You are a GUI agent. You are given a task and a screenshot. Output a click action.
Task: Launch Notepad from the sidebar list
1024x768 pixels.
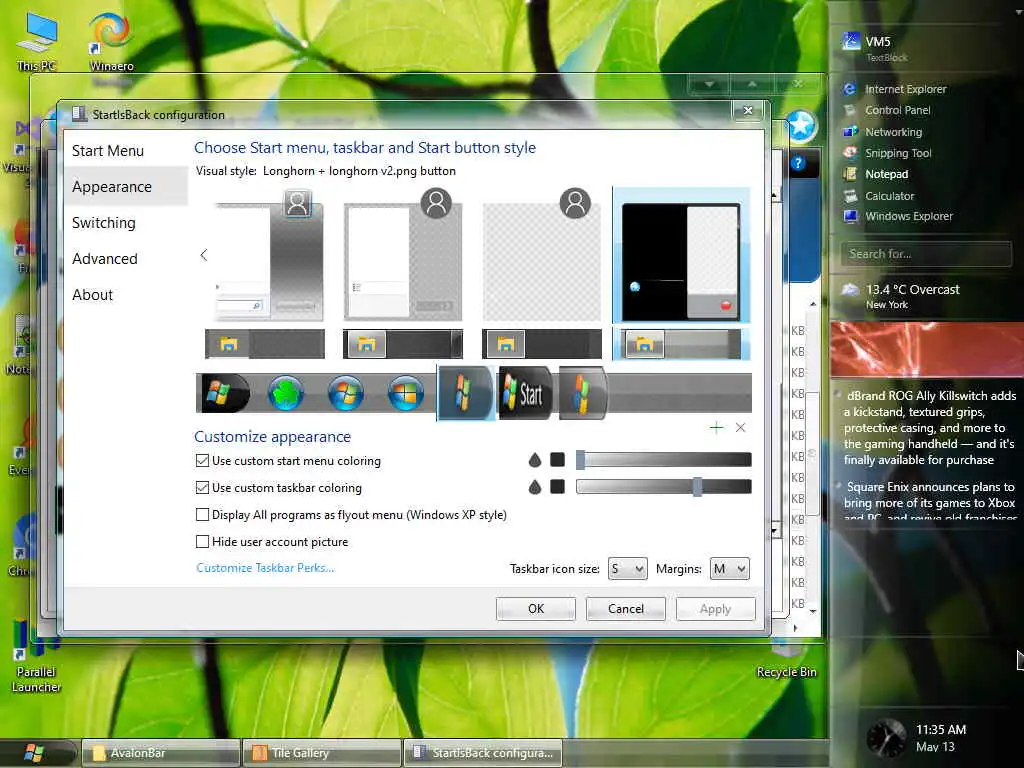point(886,174)
